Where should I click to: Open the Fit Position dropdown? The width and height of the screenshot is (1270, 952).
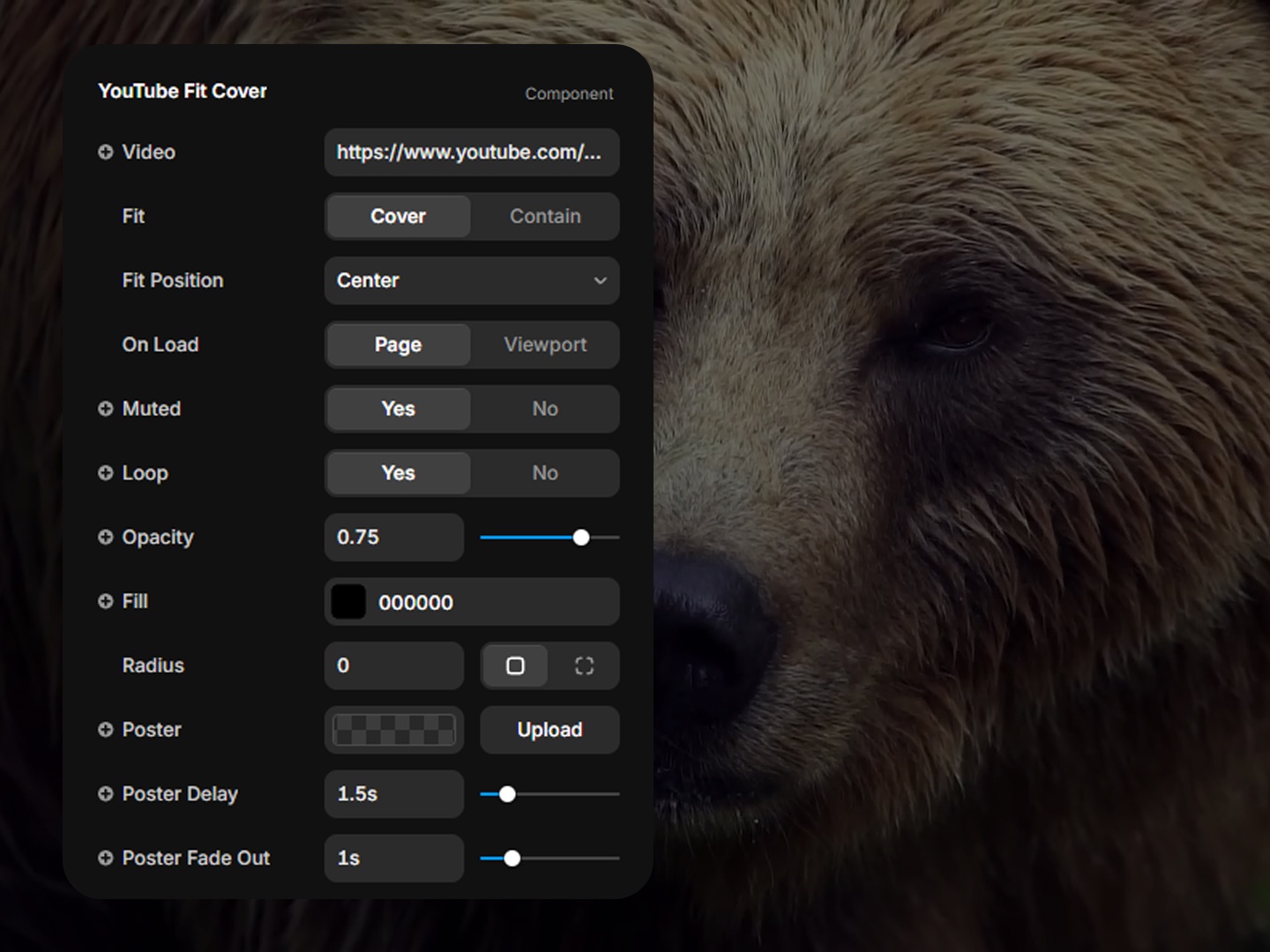pyautogui.click(x=472, y=281)
